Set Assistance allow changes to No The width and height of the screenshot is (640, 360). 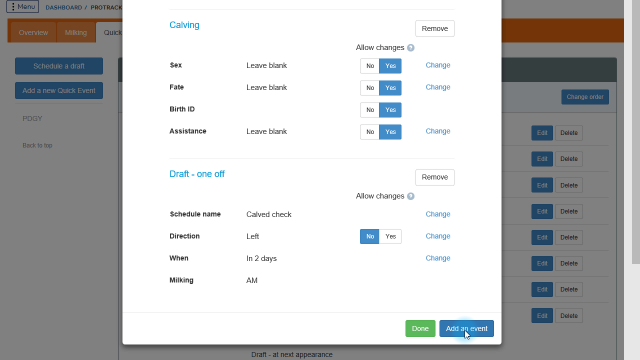(370, 132)
